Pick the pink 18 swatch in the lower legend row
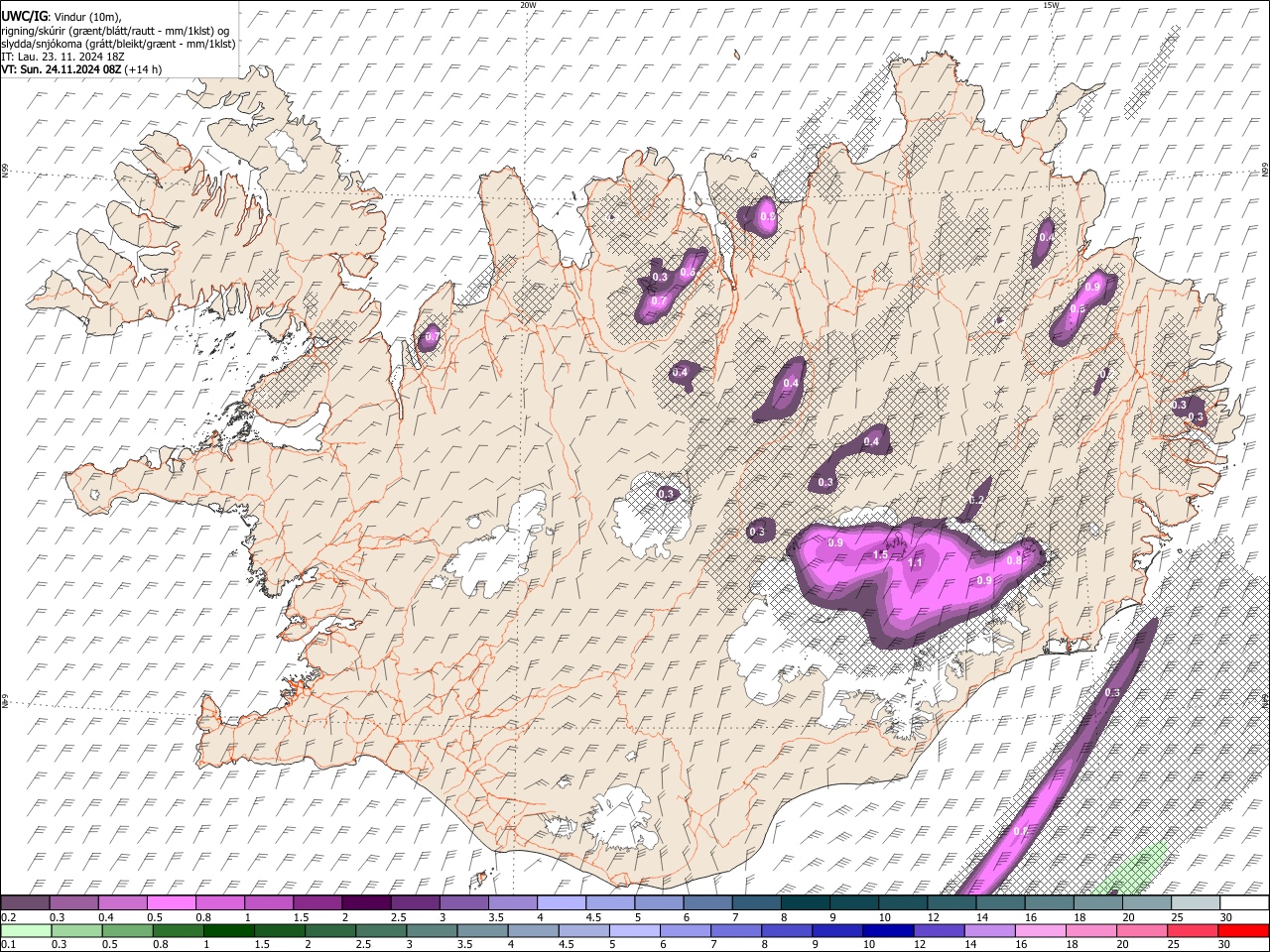Screen dimensions: 1270x952 [x=1091, y=930]
